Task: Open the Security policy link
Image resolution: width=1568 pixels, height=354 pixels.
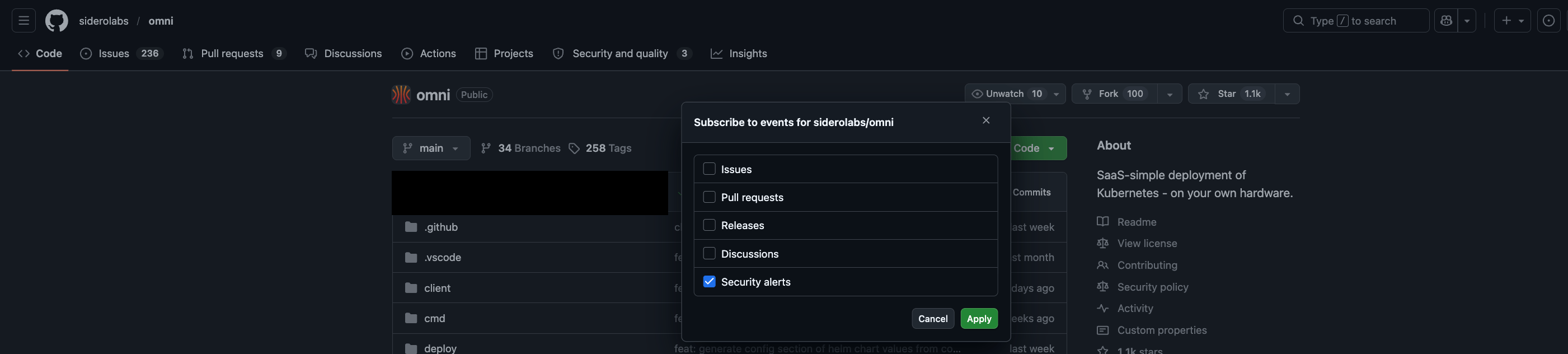Action: coord(1152,287)
